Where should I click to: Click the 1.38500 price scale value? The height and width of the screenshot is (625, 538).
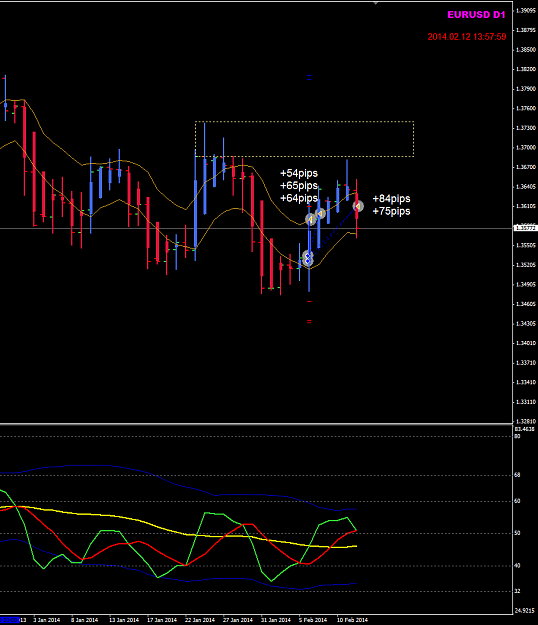pos(525,49)
